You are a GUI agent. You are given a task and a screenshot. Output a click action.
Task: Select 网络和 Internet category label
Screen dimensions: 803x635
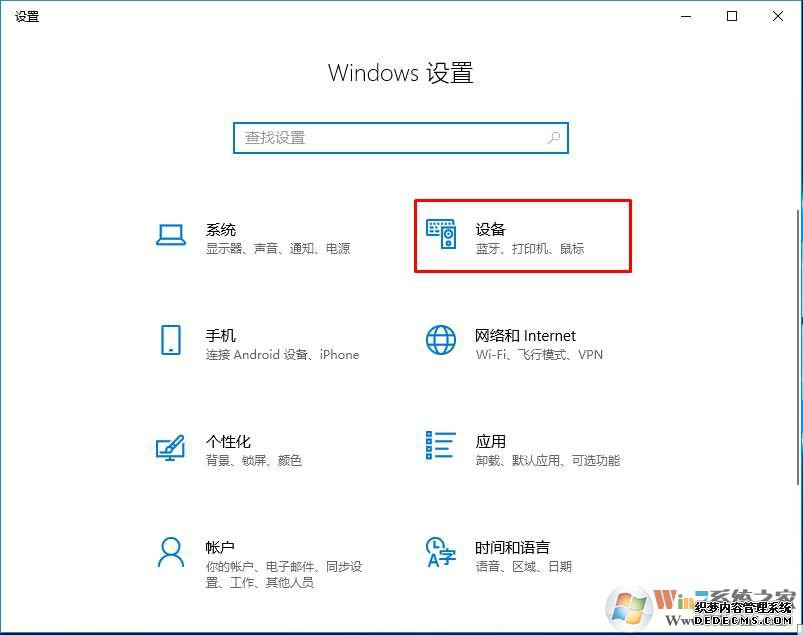pos(525,336)
